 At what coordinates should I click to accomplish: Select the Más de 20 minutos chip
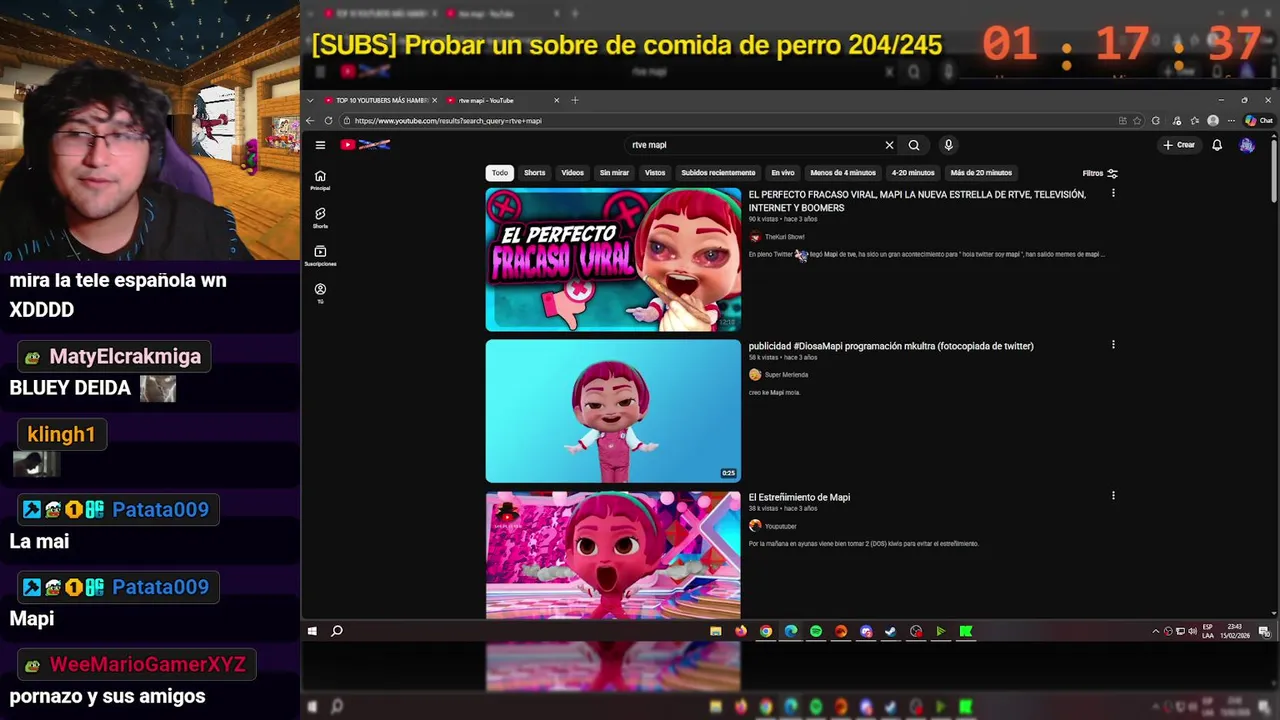point(981,173)
